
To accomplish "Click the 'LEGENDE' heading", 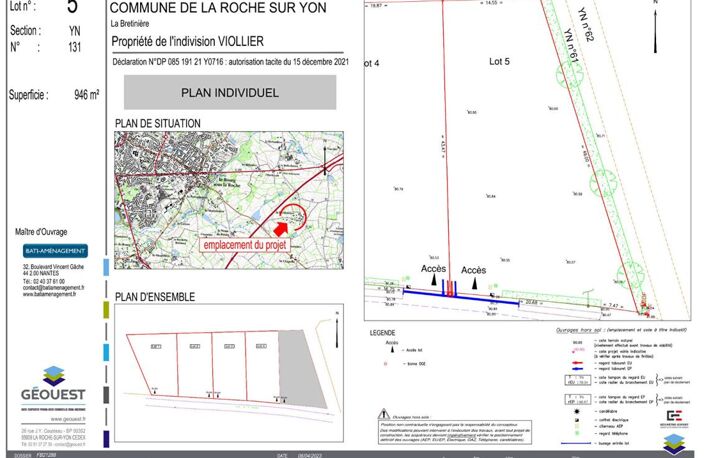I will tap(382, 333).
